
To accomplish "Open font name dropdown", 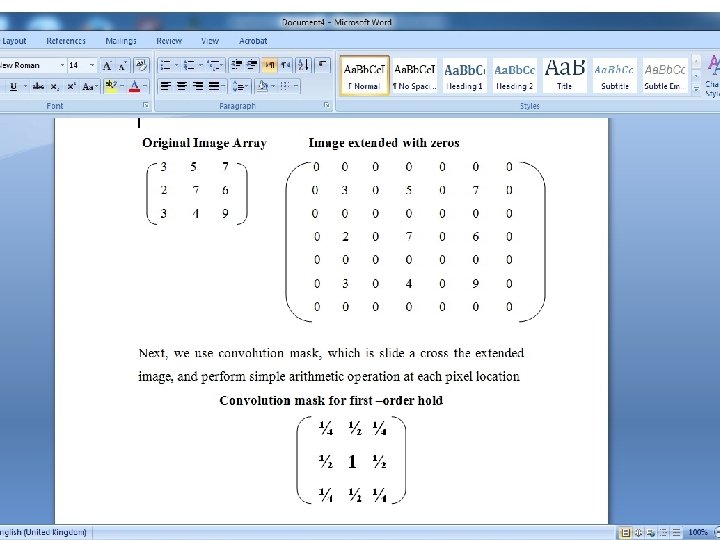I will click(62, 66).
